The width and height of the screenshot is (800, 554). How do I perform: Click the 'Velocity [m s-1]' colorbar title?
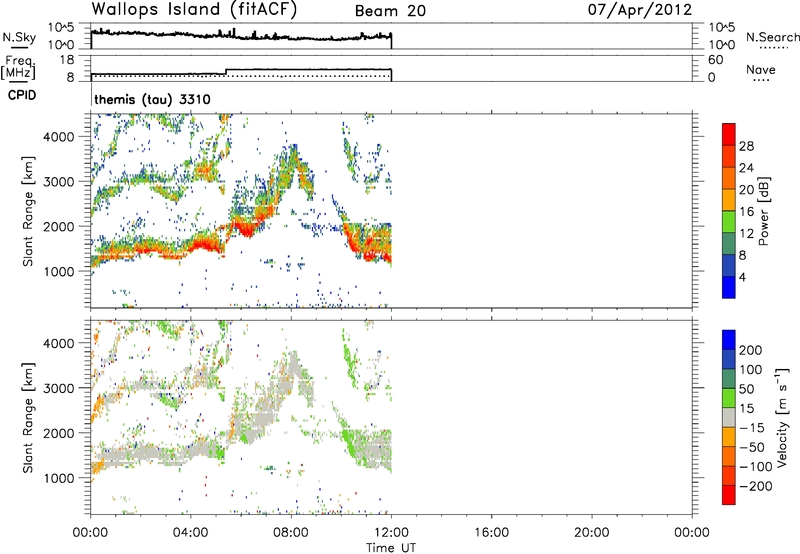click(782, 418)
